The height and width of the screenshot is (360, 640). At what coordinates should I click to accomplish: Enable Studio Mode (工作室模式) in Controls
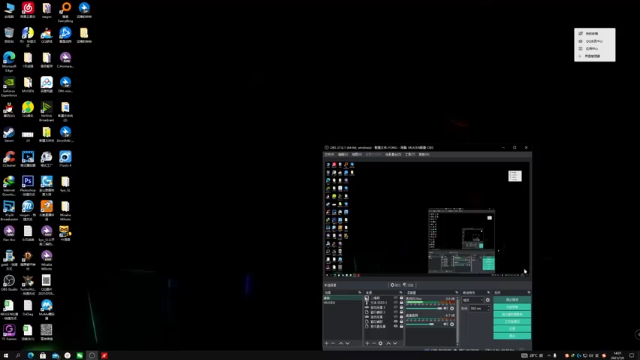[x=512, y=322]
